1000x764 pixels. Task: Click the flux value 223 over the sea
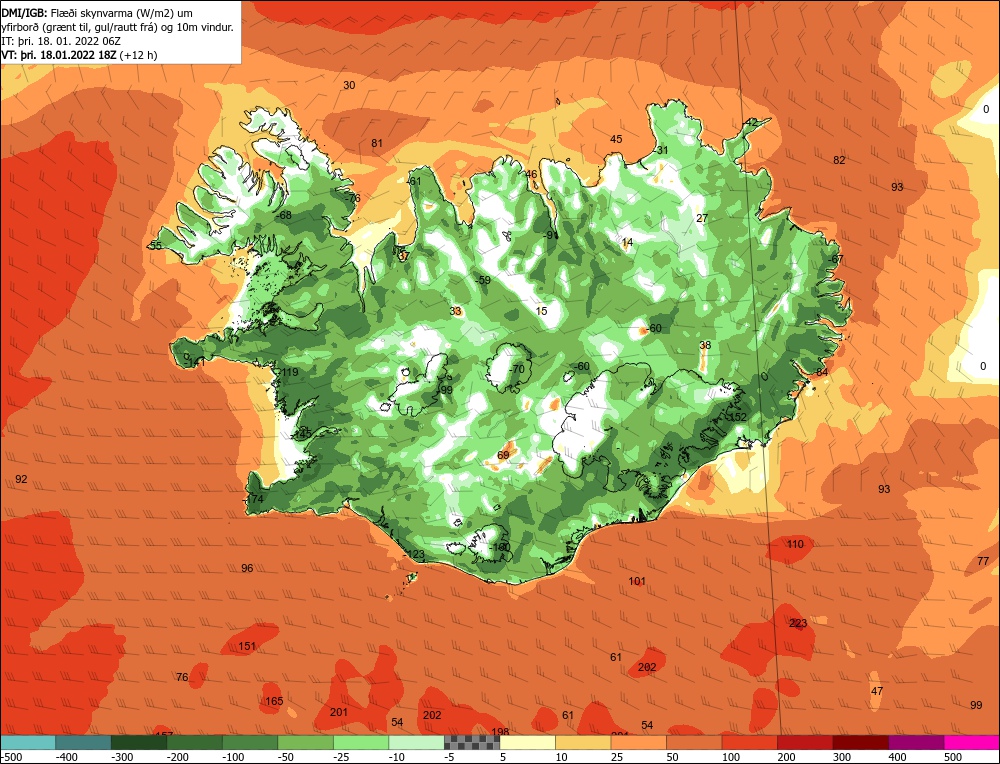(x=798, y=623)
